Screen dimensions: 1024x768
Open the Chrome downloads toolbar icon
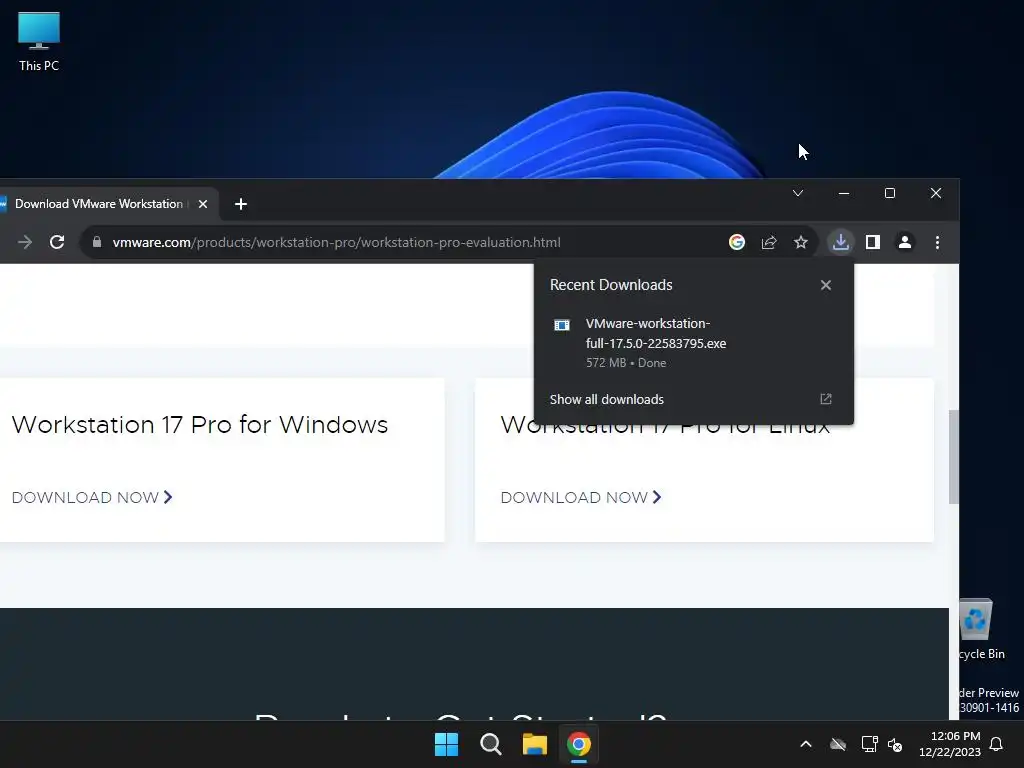(840, 242)
